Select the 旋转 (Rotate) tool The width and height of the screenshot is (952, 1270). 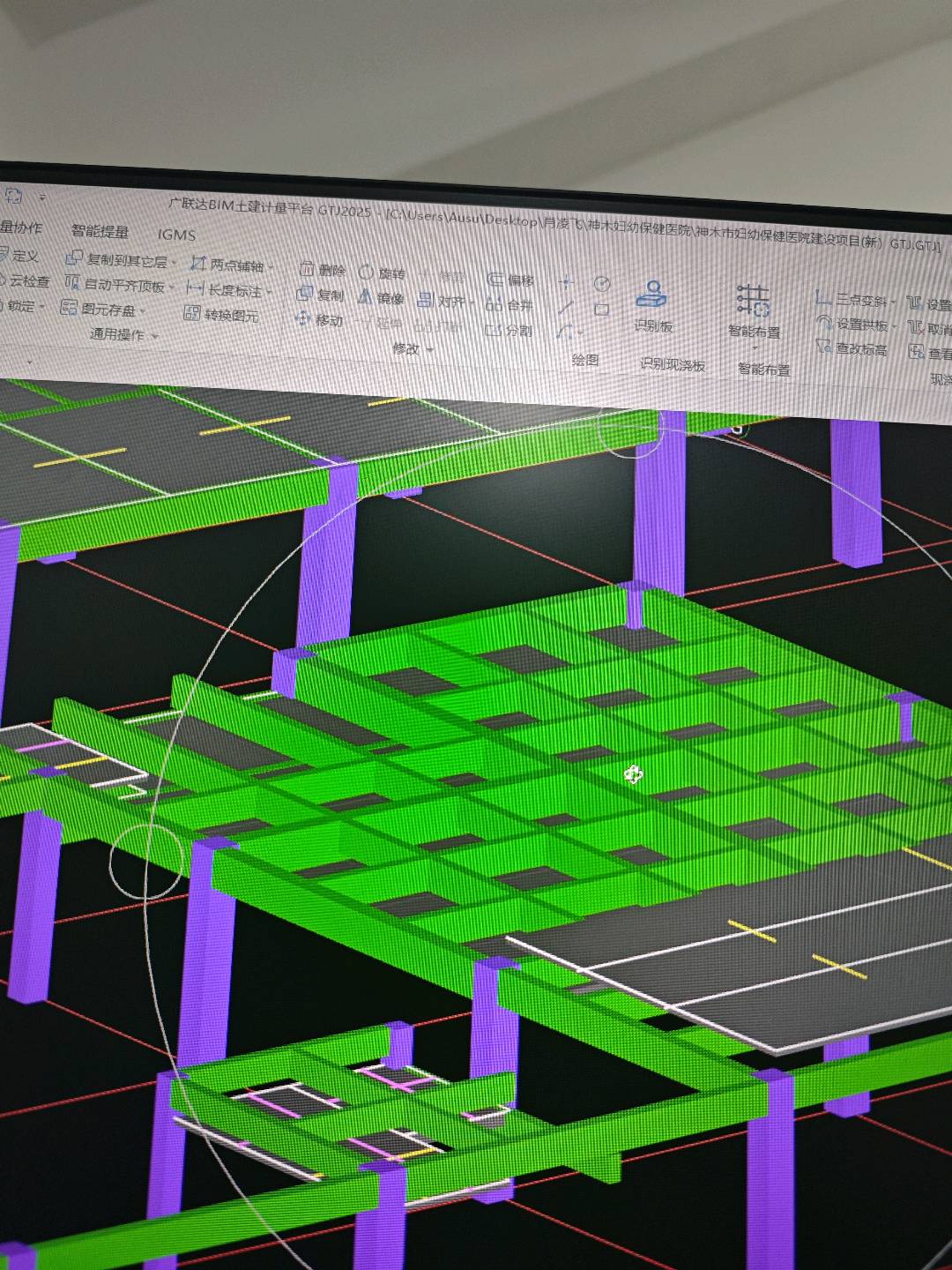click(x=381, y=273)
